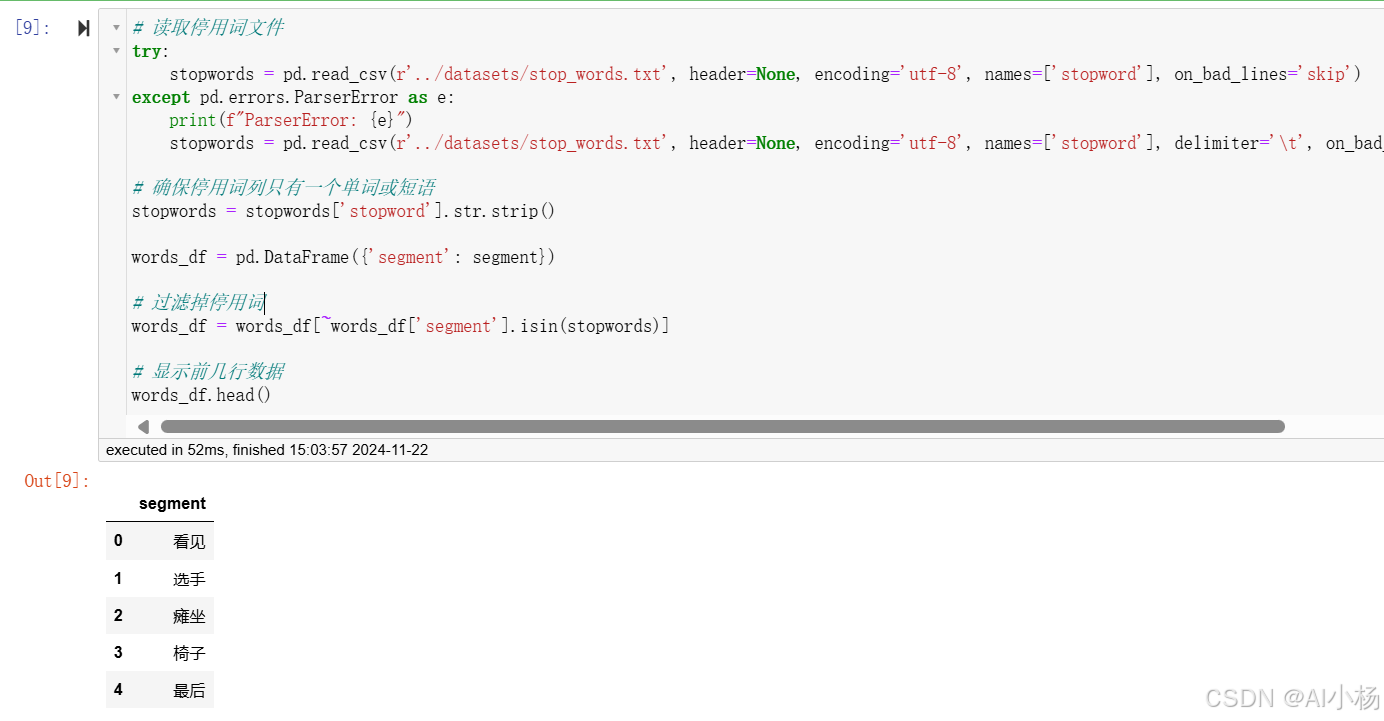Click the output table cell '看见'
This screenshot has width=1384, height=721.
pyautogui.click(x=189, y=541)
